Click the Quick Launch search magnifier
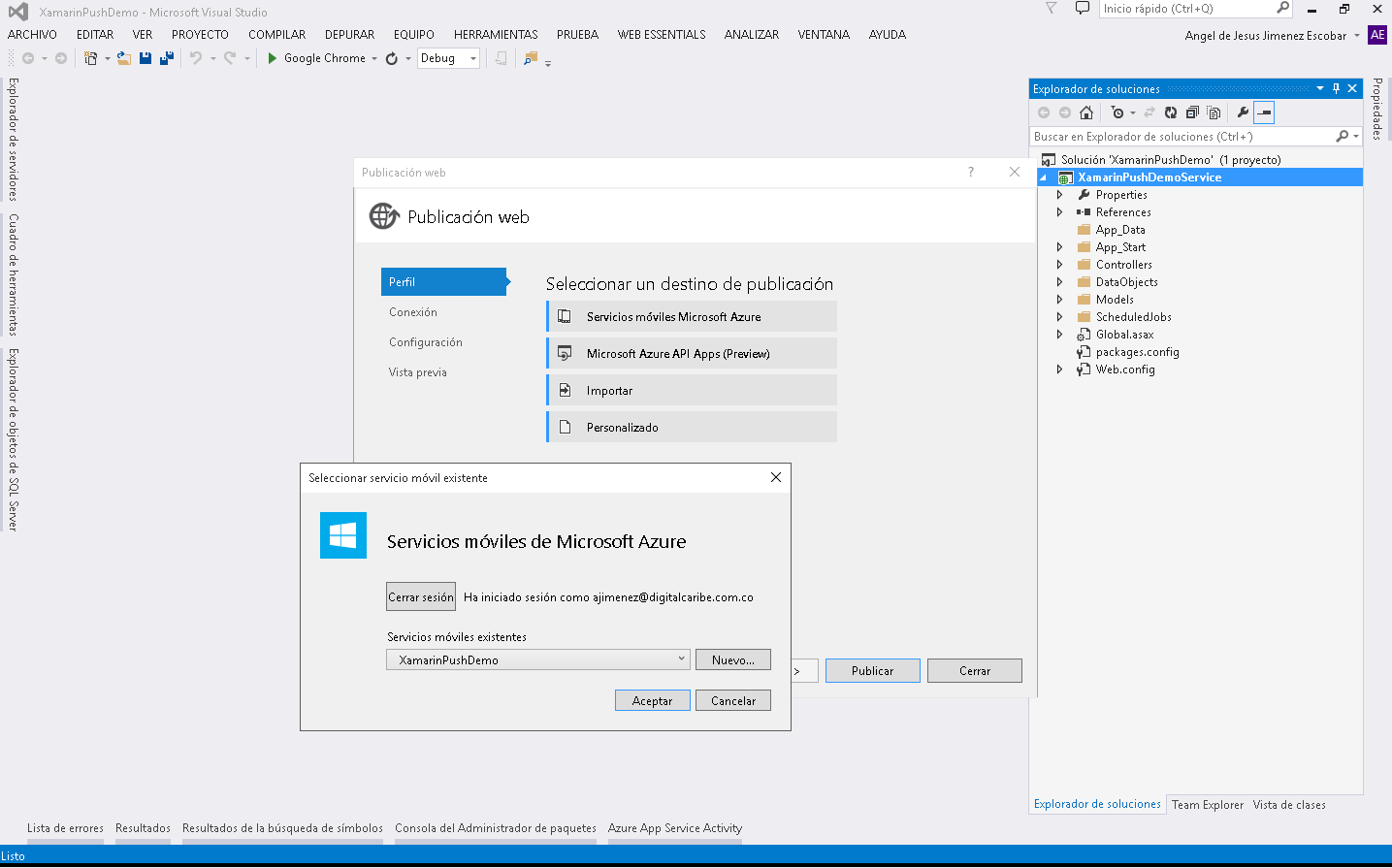Image resolution: width=1392 pixels, height=868 pixels. click(1283, 8)
